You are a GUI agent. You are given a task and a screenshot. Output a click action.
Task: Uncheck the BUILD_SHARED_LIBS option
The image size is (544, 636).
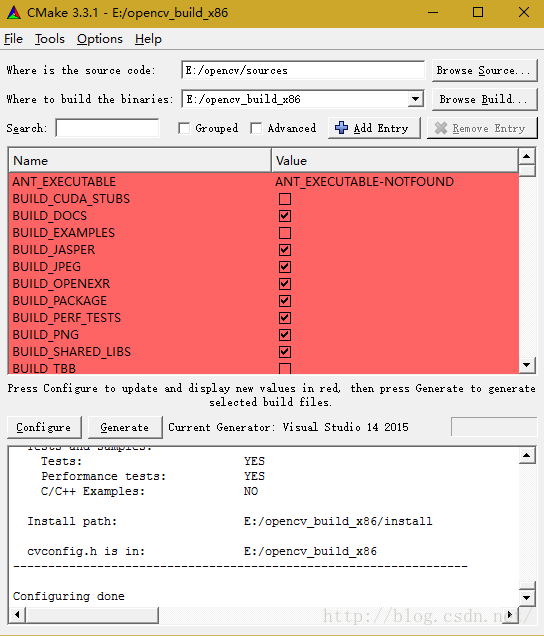285,352
